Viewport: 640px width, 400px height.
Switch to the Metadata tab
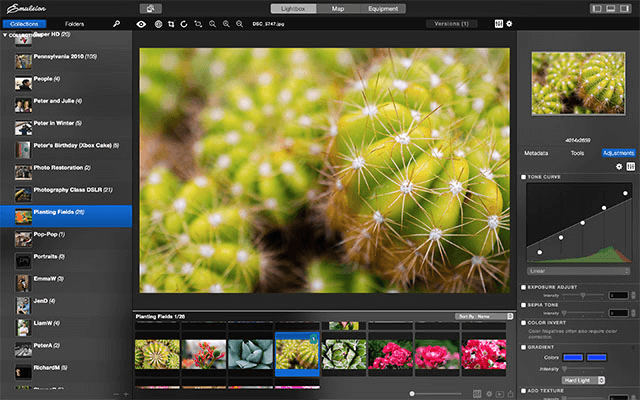(x=537, y=153)
